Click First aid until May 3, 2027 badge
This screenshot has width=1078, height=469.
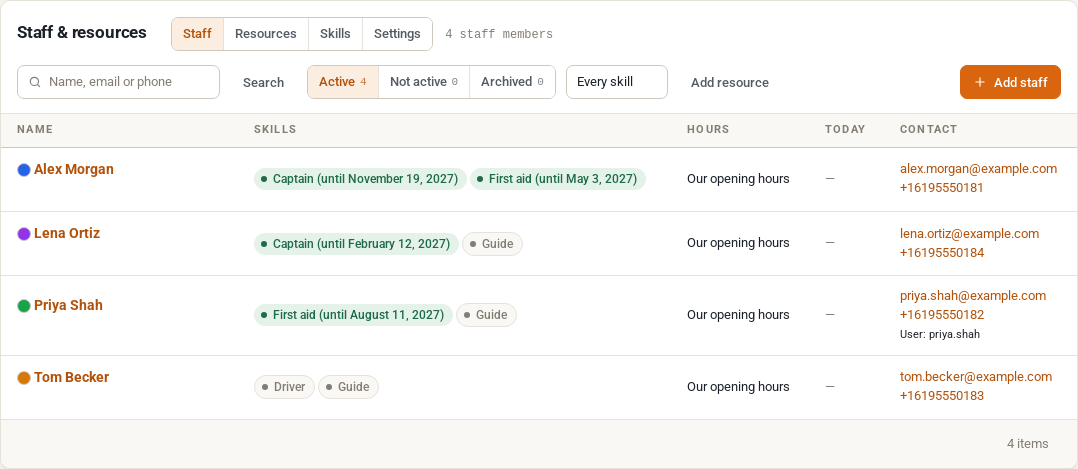pos(558,179)
